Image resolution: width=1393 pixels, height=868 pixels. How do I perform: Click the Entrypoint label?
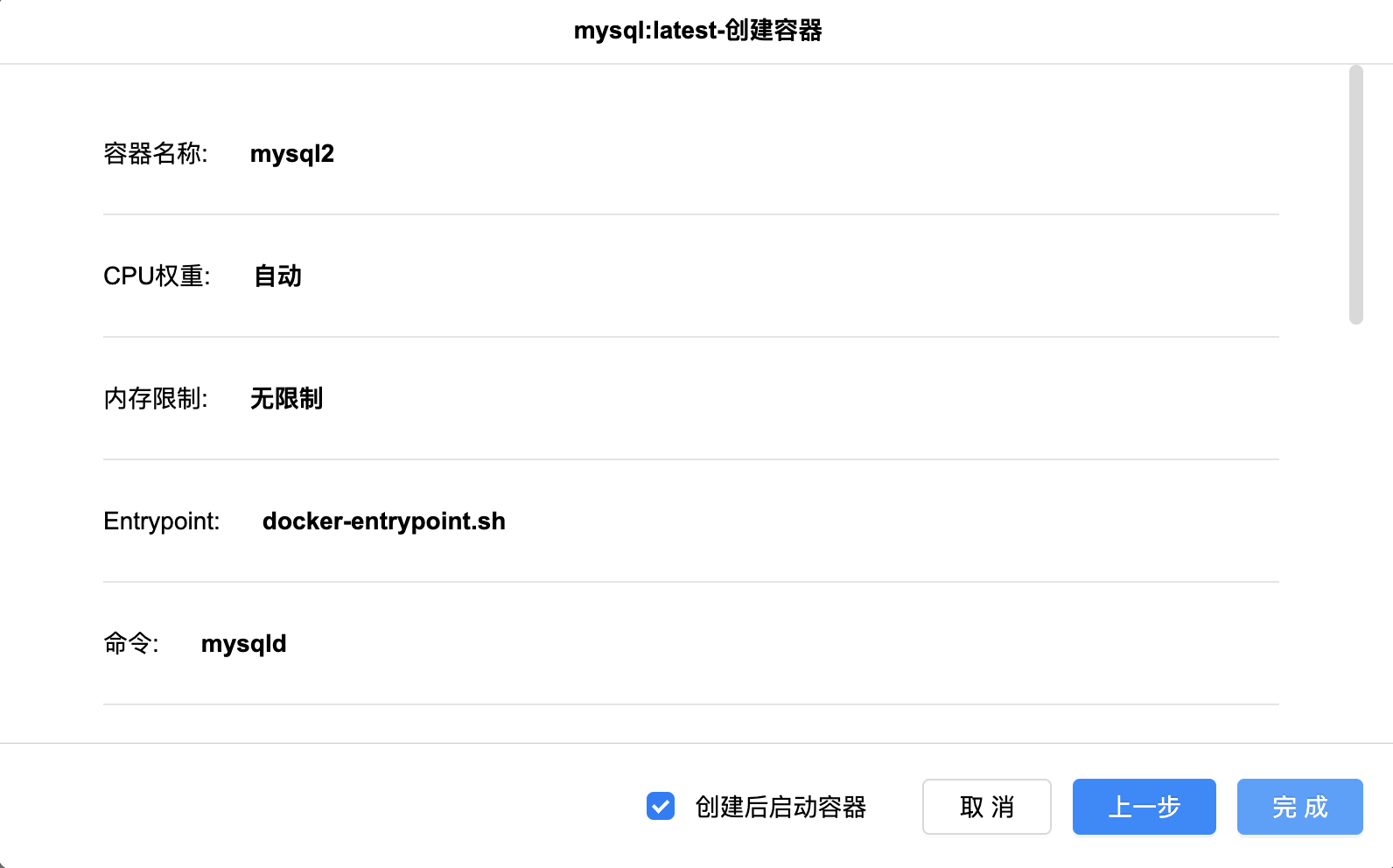pos(161,521)
